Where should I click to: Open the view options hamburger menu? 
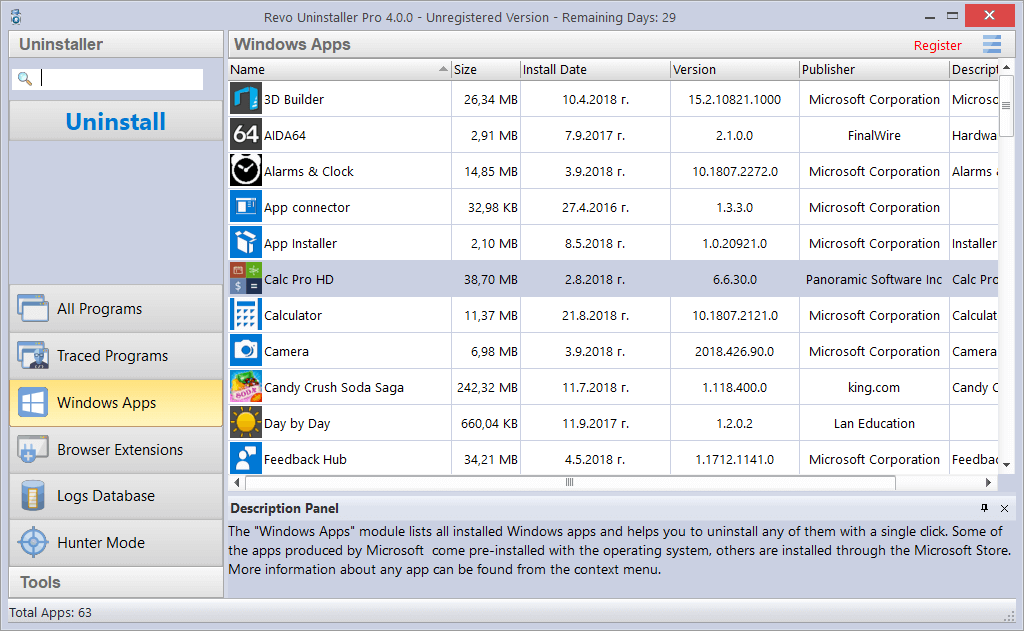pos(991,44)
